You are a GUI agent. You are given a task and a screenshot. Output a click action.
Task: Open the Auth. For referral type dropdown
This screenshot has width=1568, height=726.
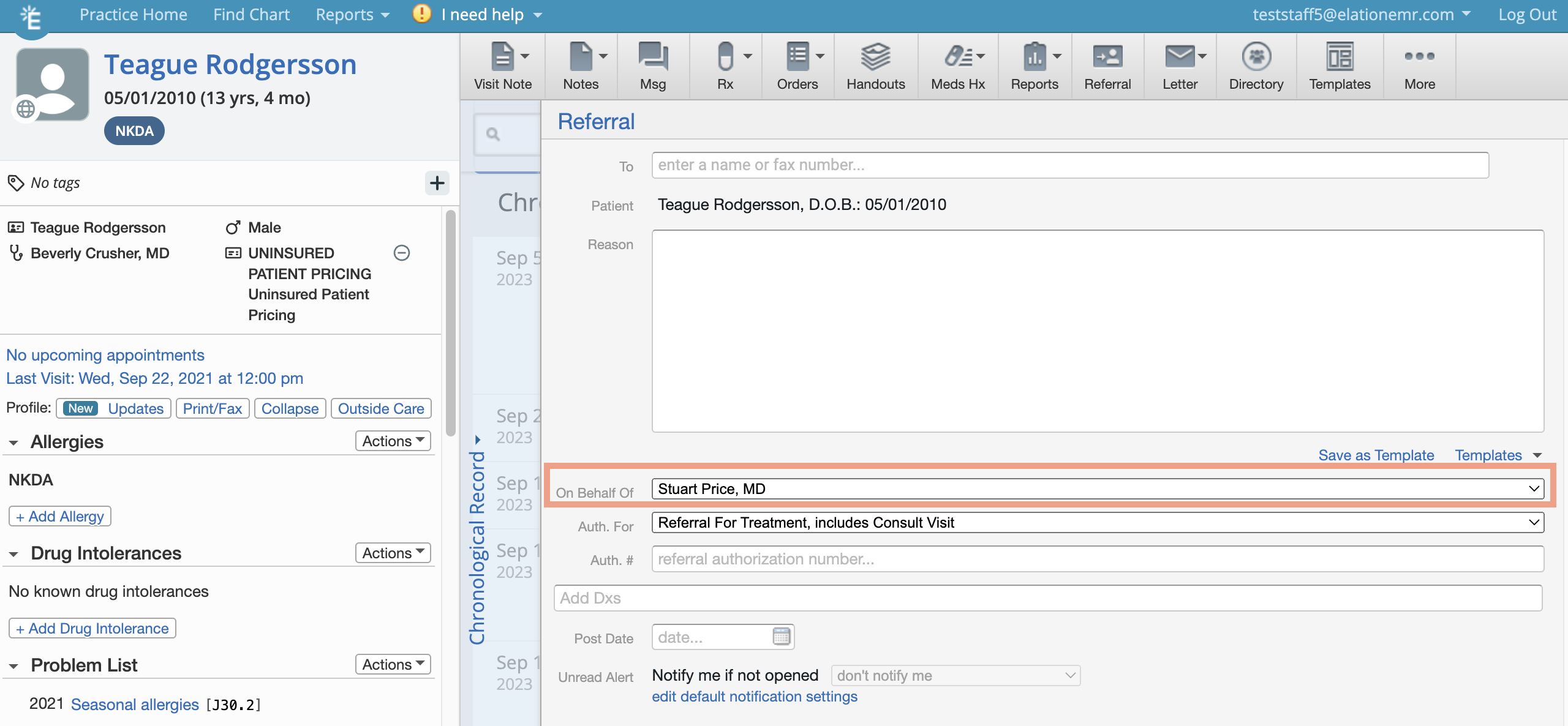pos(1097,523)
